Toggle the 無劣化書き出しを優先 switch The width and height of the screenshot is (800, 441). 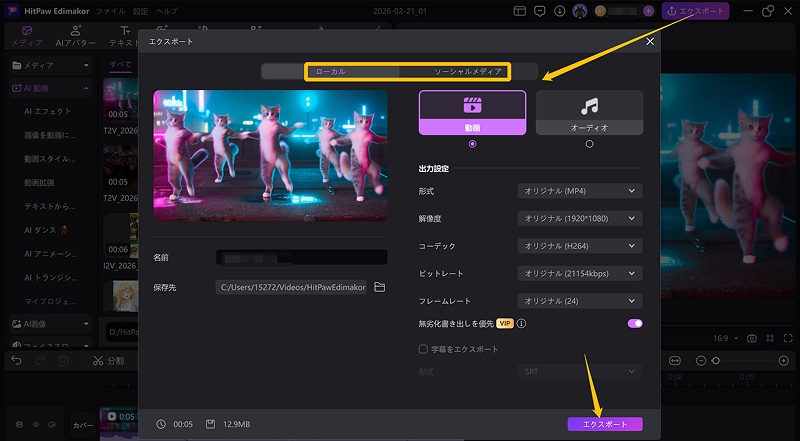tap(635, 324)
